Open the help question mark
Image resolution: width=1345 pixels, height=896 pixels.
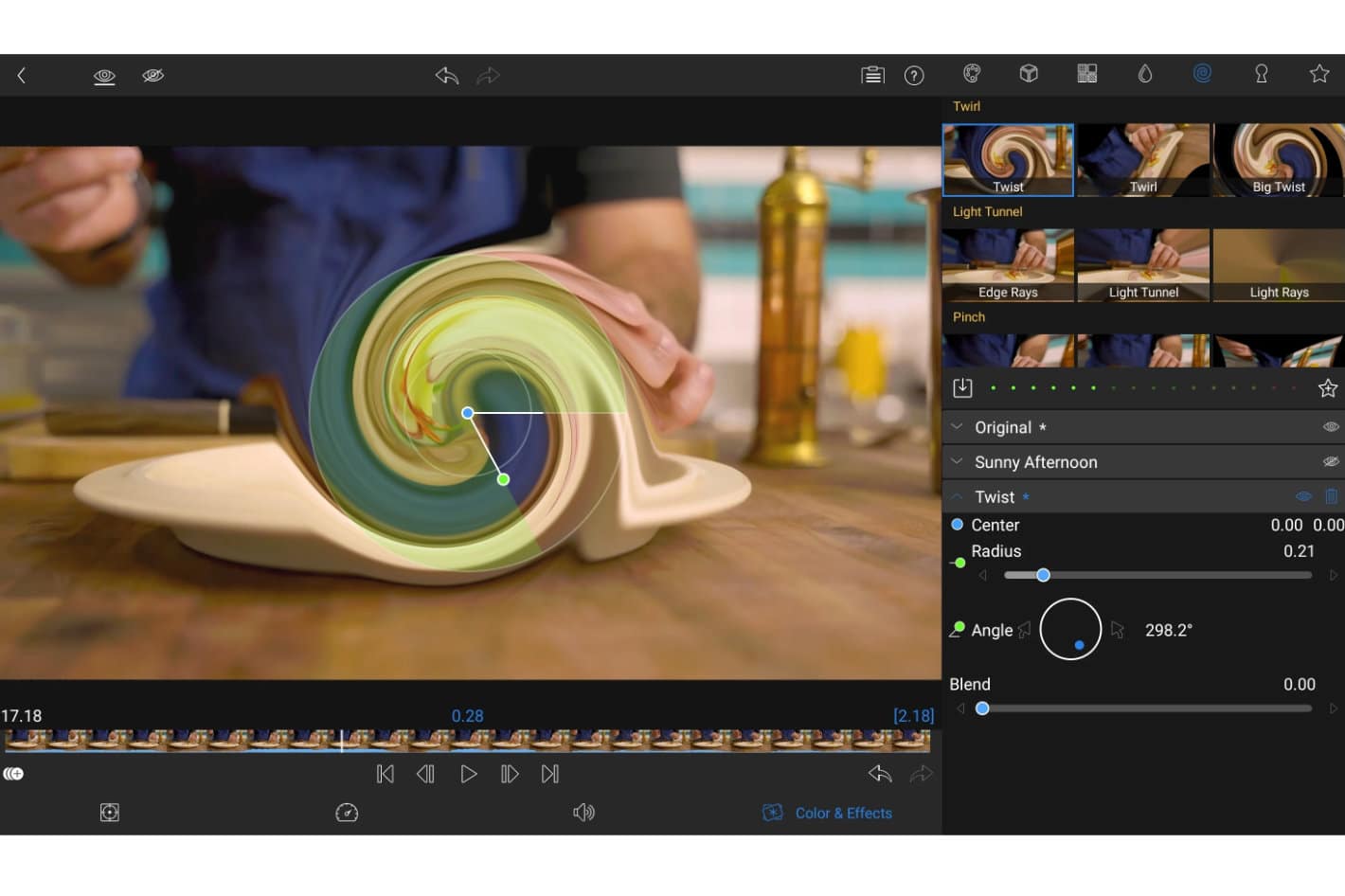(x=914, y=75)
